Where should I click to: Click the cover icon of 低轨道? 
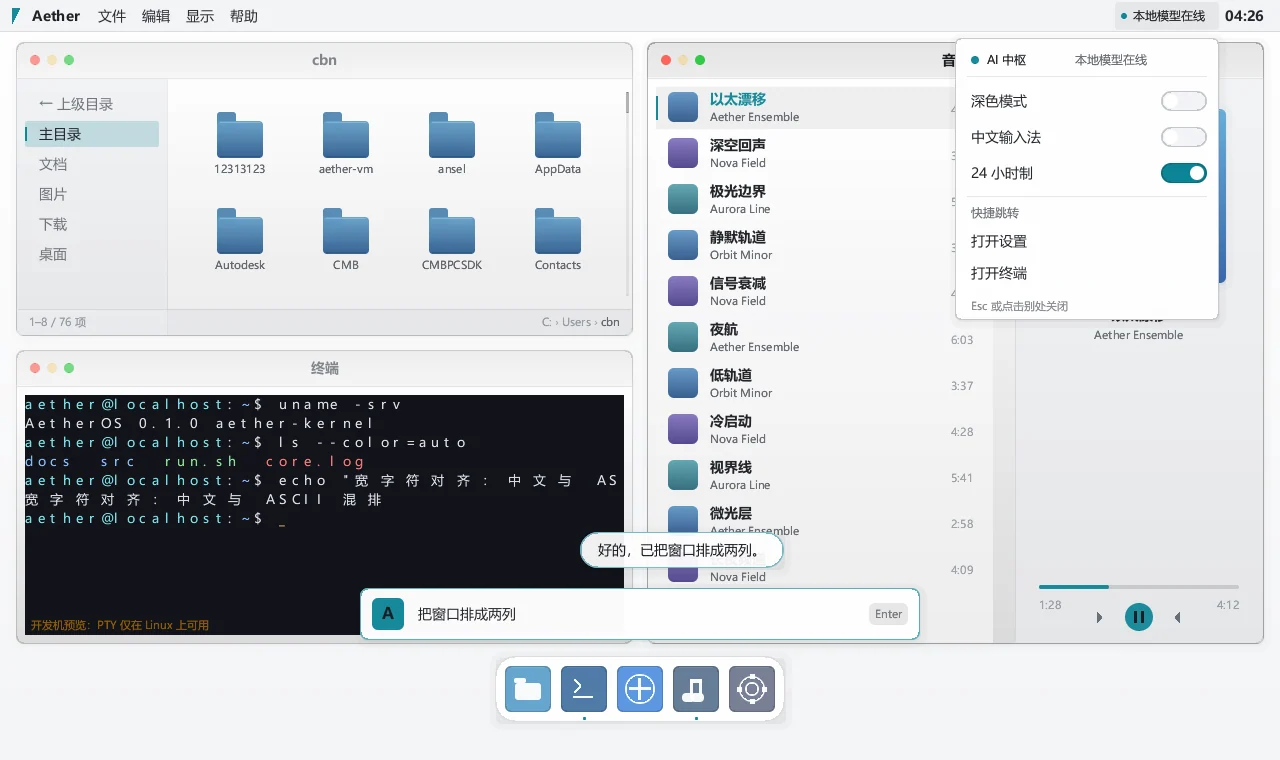(x=683, y=383)
